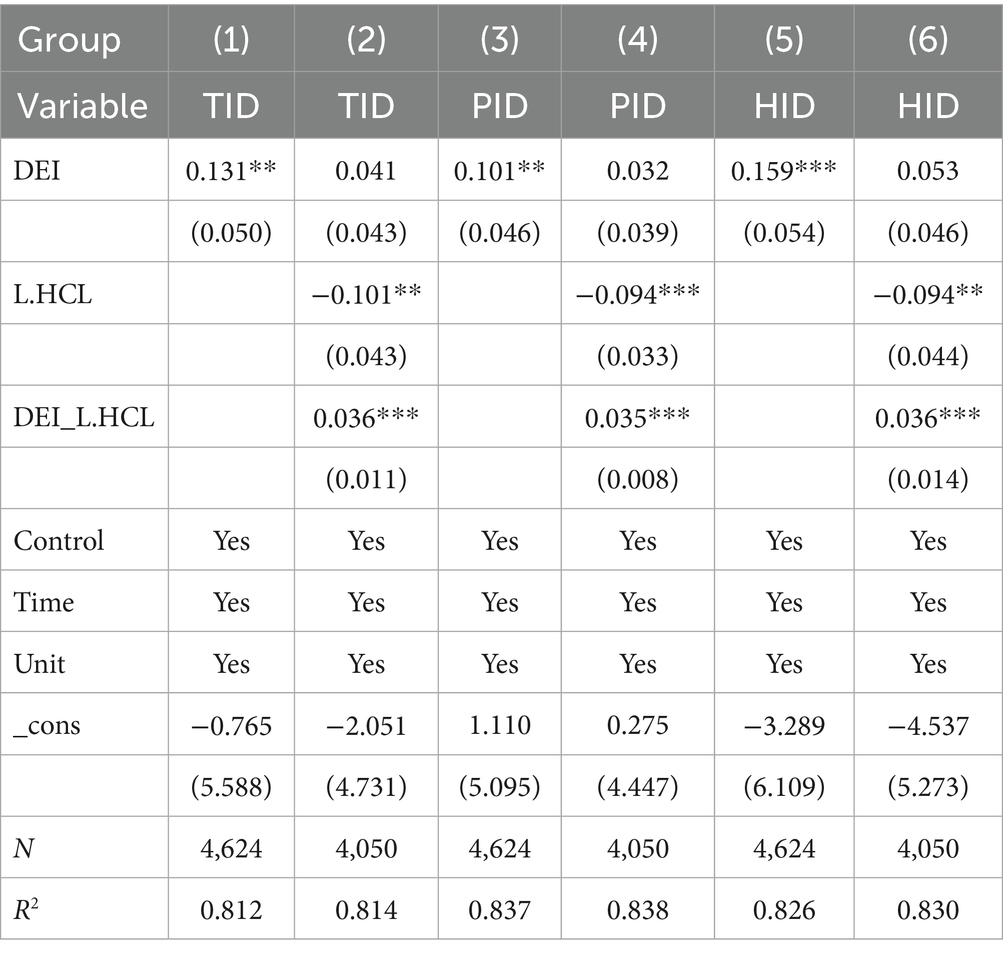1003x957 pixels.
Task: Click the DEI_L.HCL row label
Action: [84, 418]
